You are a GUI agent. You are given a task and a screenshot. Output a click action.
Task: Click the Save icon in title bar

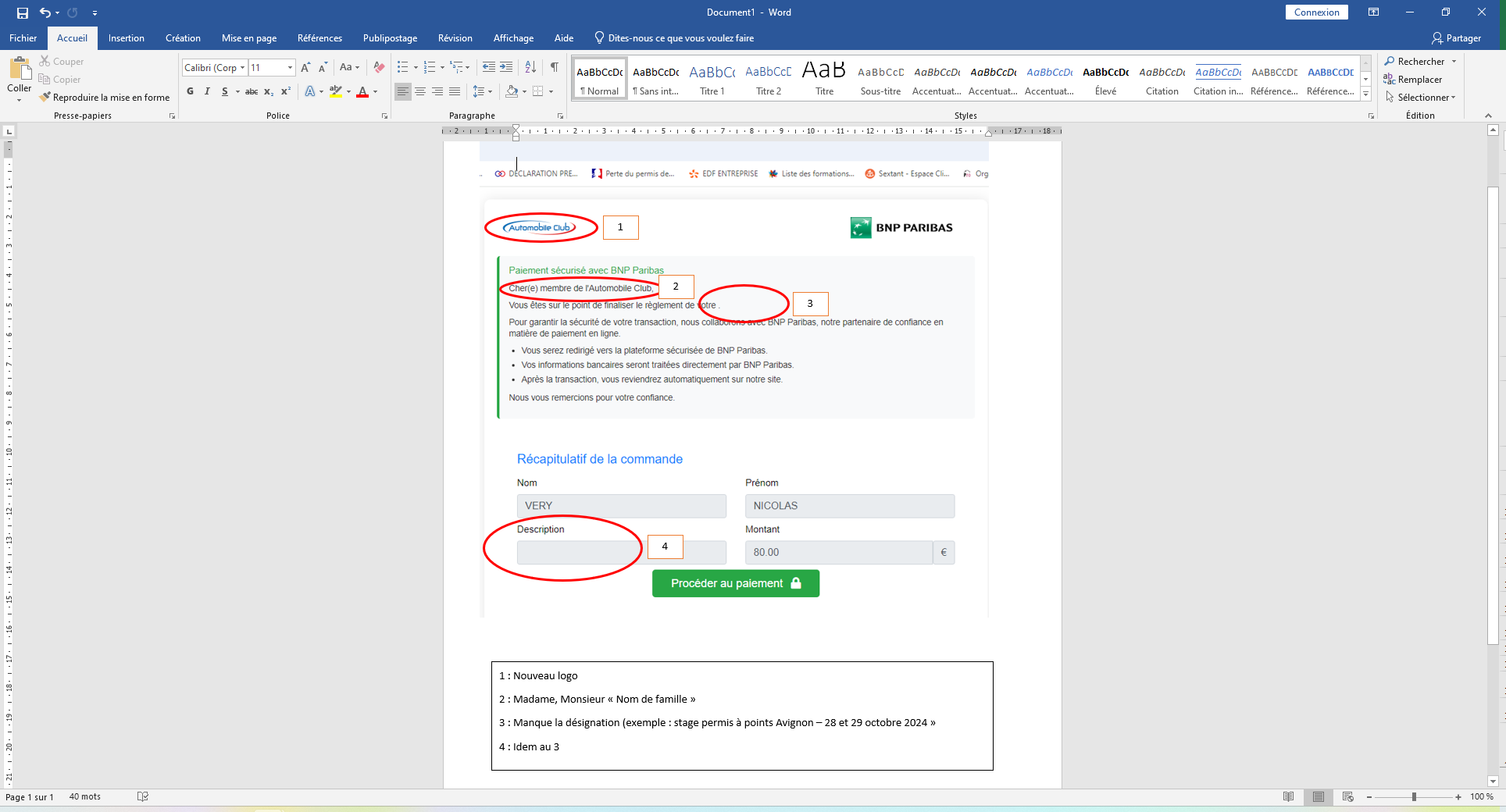coord(23,12)
